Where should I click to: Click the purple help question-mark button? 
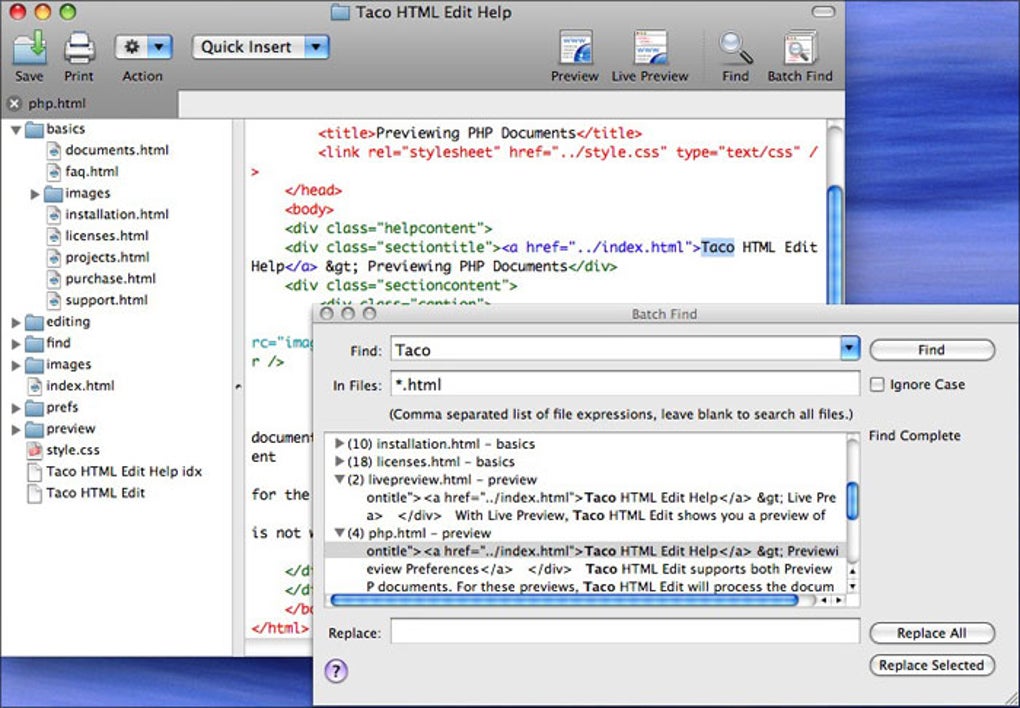pyautogui.click(x=336, y=671)
